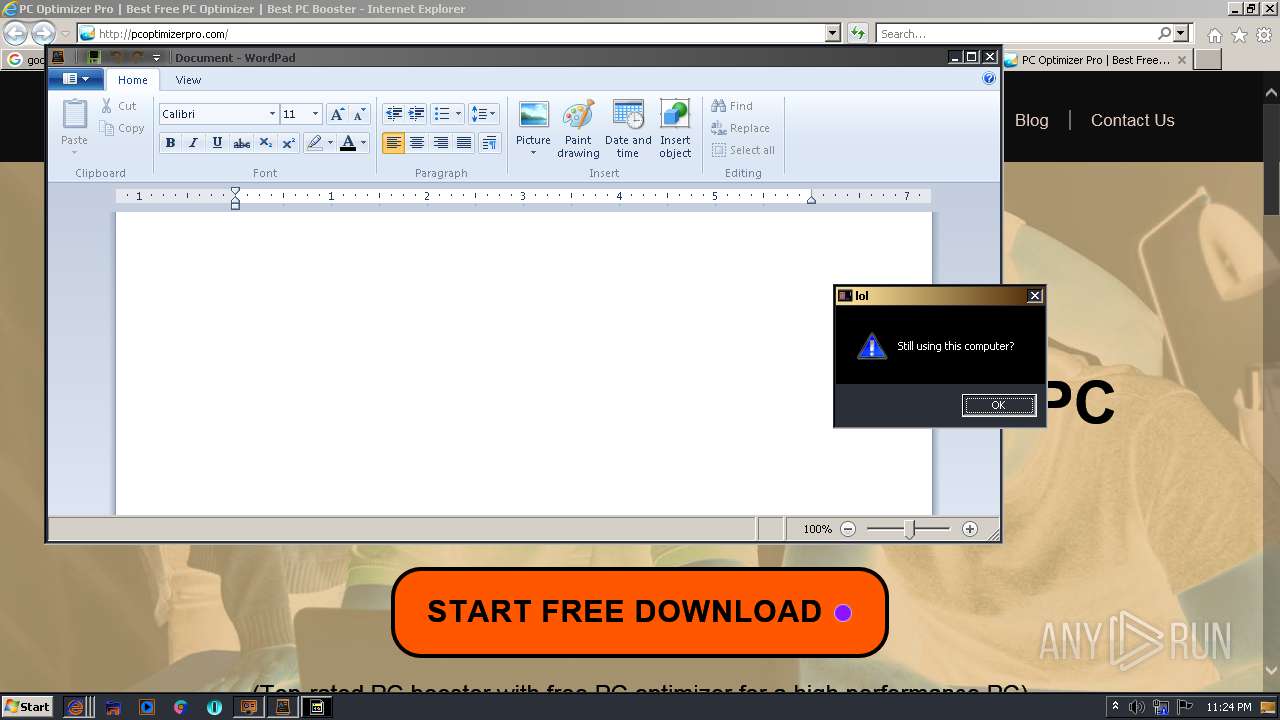
Task: Open the Blog link on the webpage
Action: 1031,120
